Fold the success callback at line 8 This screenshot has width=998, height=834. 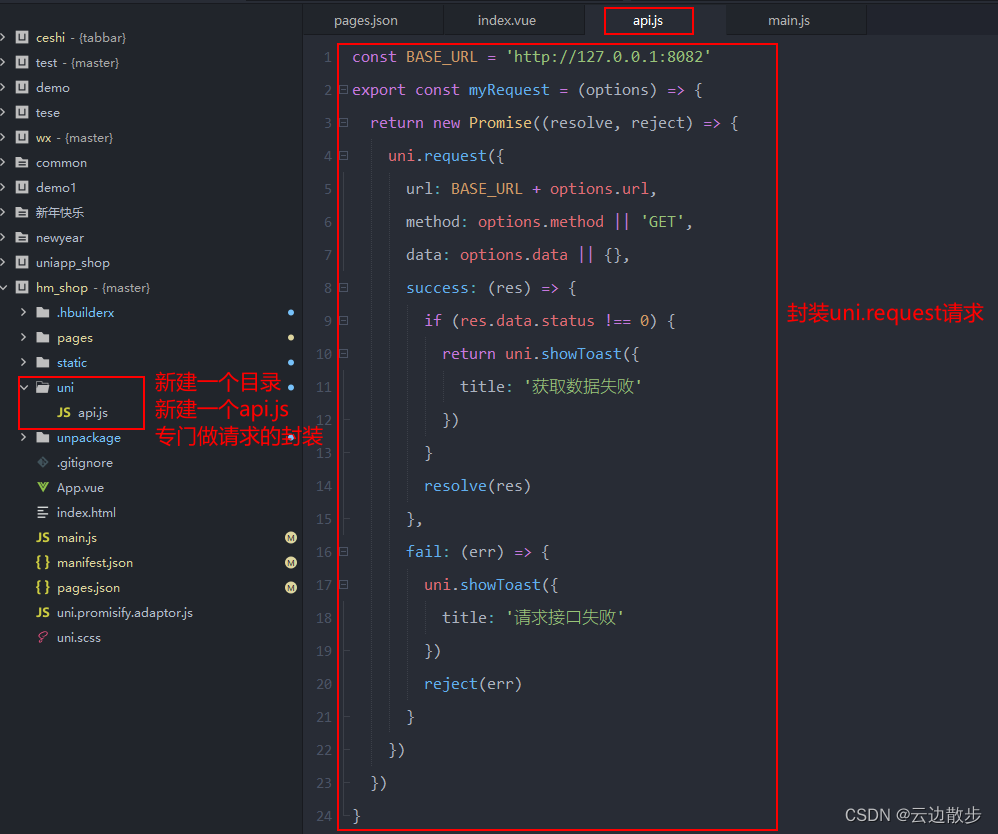coord(344,288)
